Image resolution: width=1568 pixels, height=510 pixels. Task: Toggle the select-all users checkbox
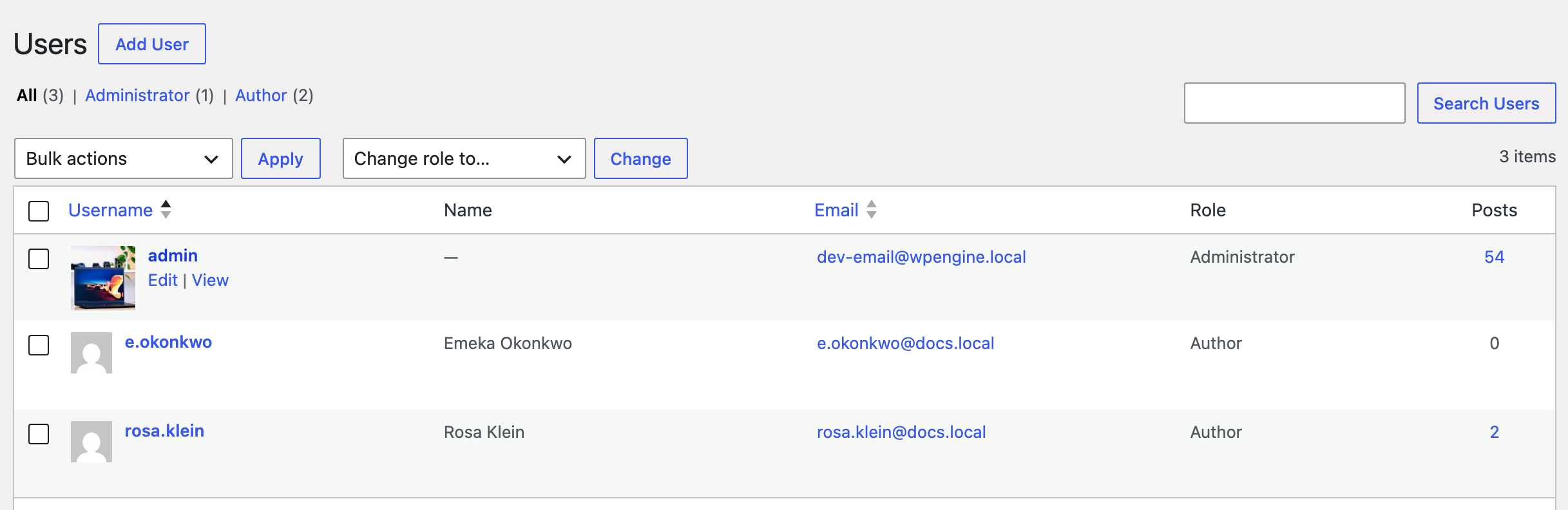(x=39, y=211)
